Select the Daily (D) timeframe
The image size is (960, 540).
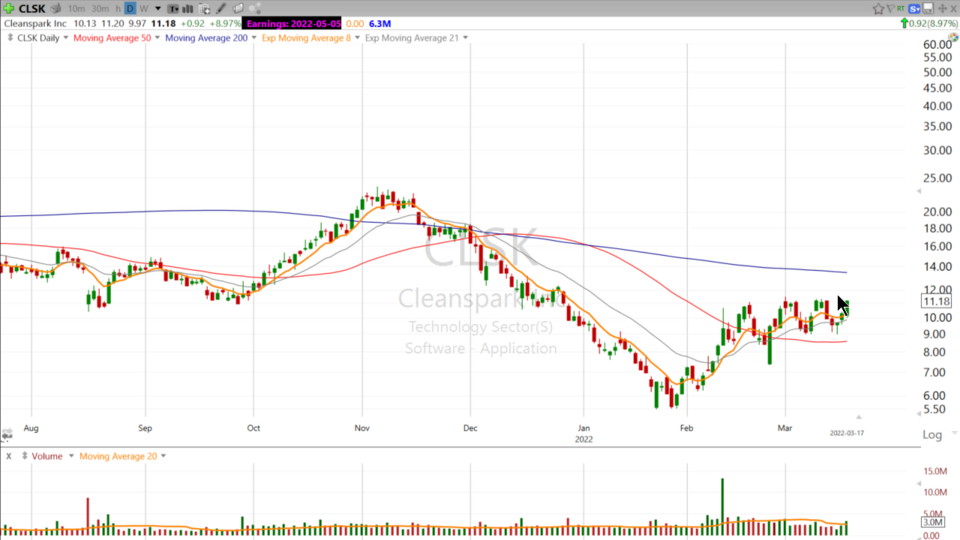[129, 8]
